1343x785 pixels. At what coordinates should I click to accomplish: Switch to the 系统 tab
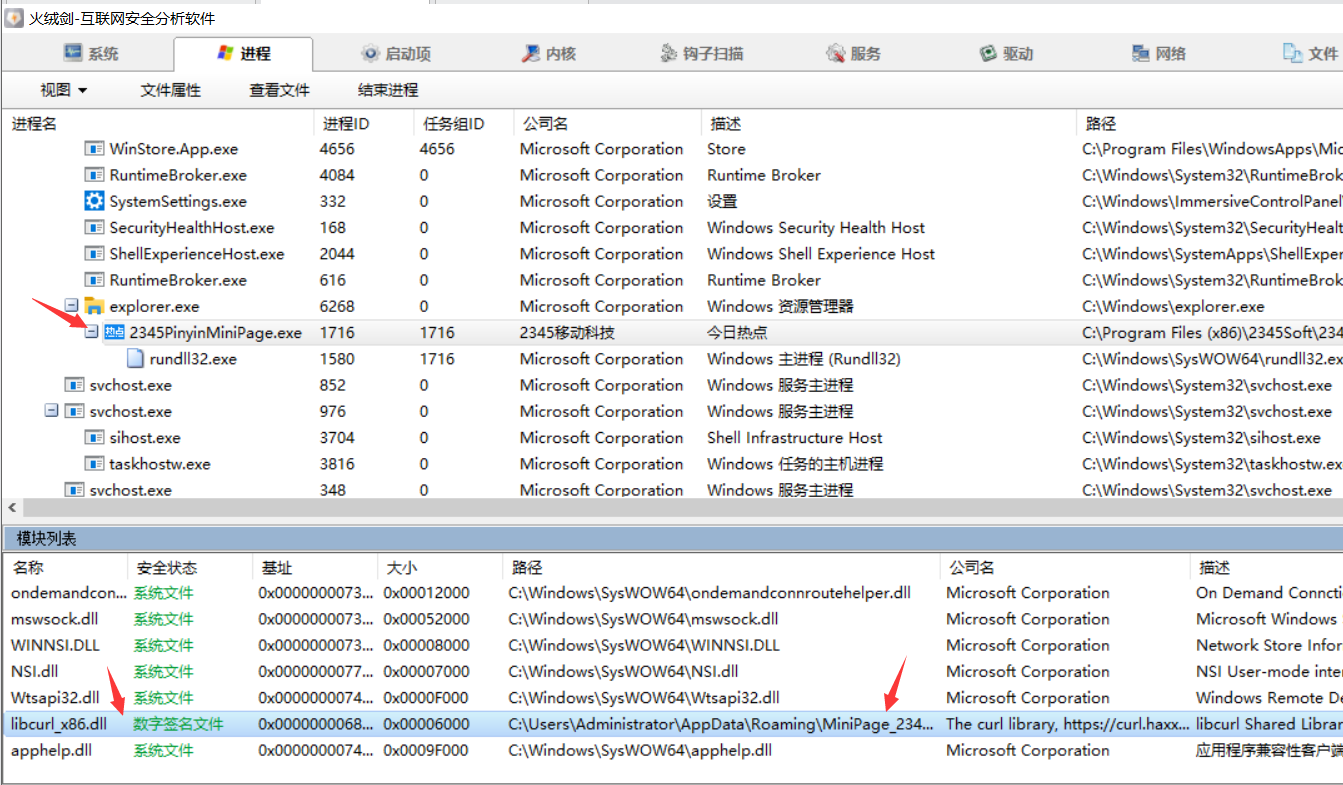[x=91, y=54]
